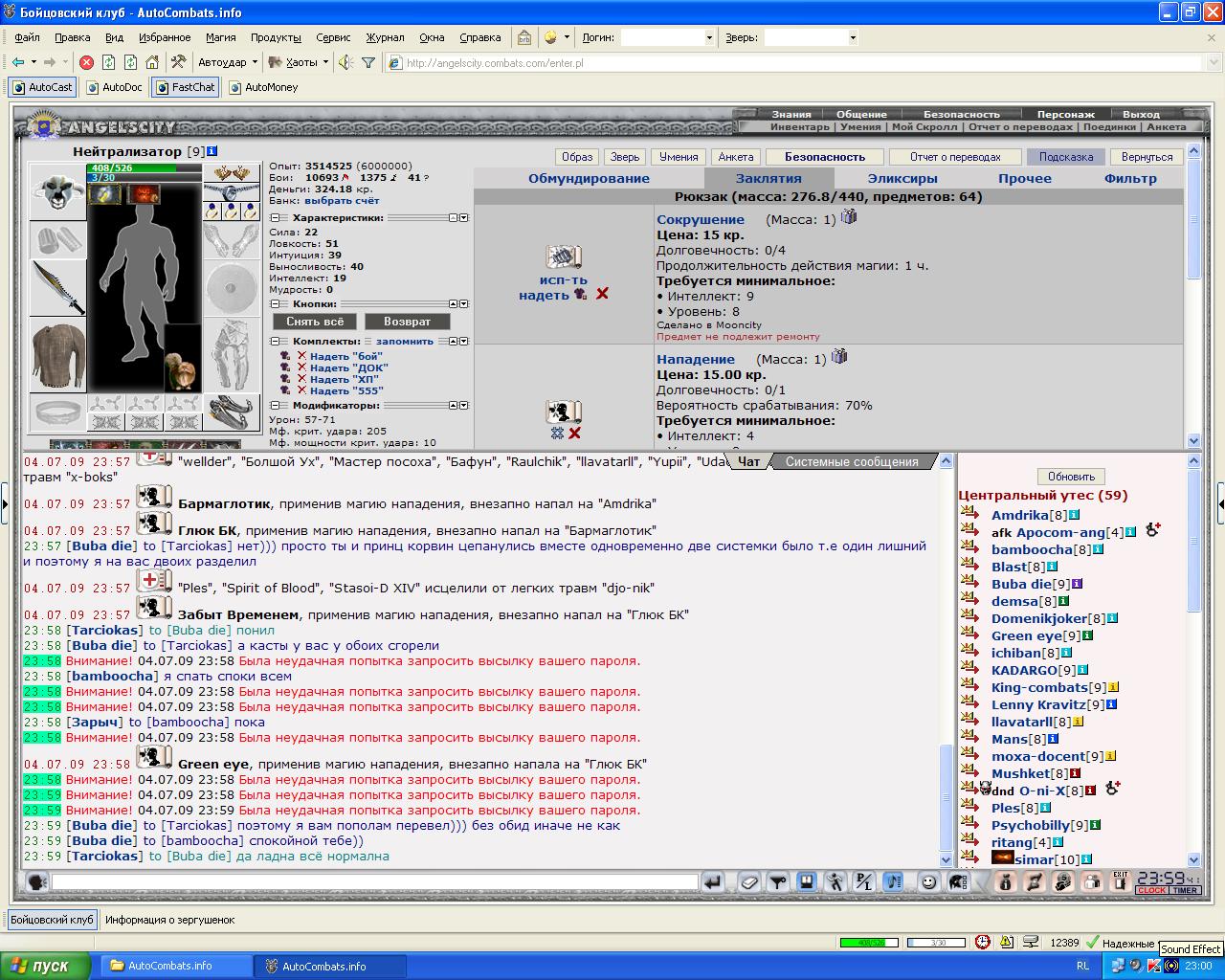
Task: Click the home icon in toolbar
Action: (x=152, y=62)
